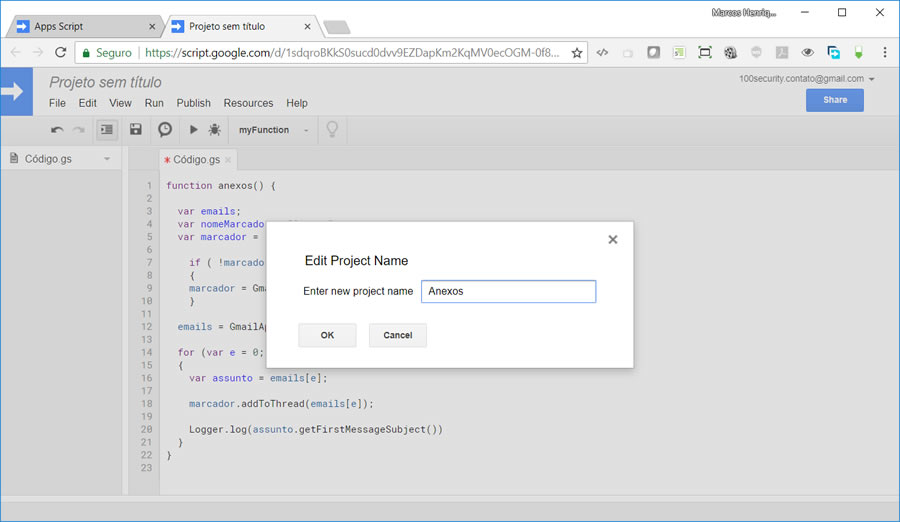Close the Projeto sem título browser tab
Image resolution: width=900 pixels, height=522 pixels.
[x=308, y=26]
